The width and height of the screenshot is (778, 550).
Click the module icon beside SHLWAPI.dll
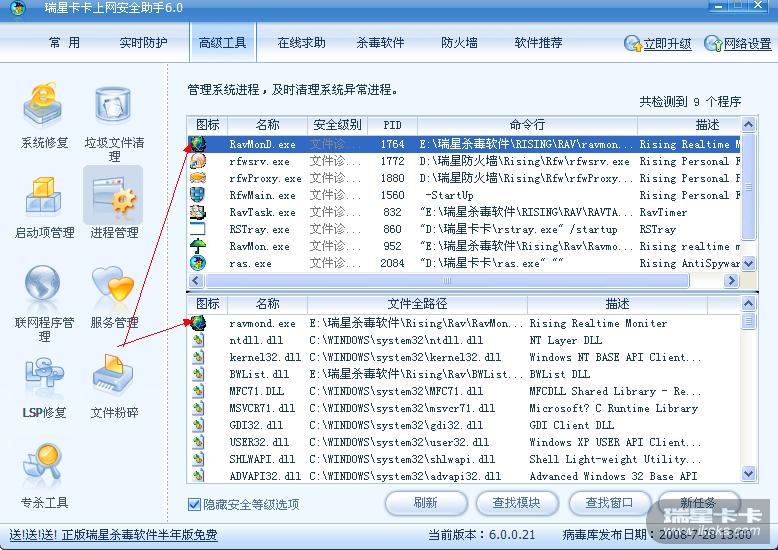(198, 459)
